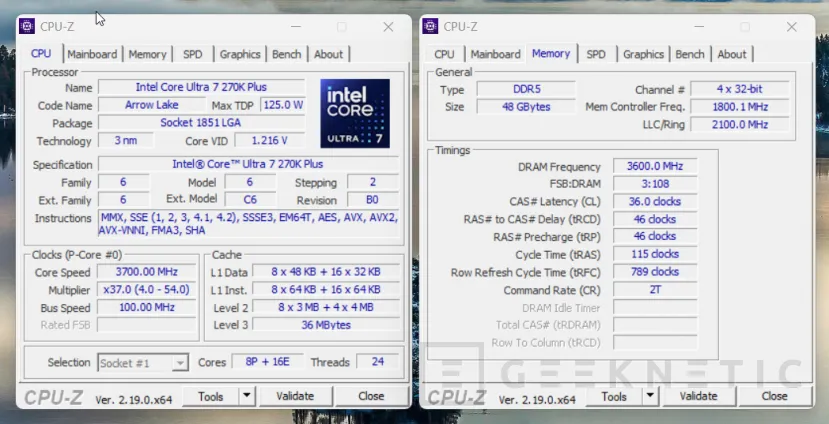
Task: Click the Technology value 3 nm
Action: pos(126,141)
